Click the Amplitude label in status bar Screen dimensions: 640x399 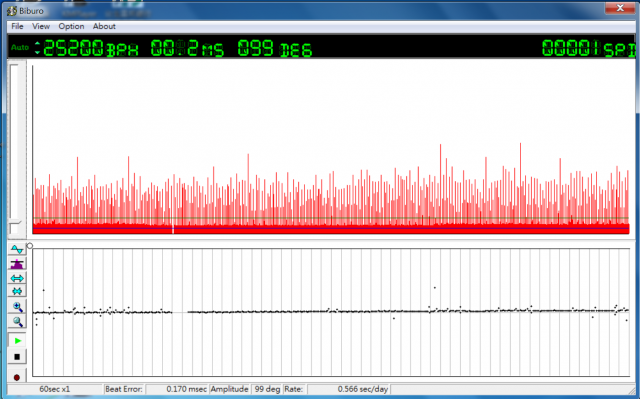(229, 389)
